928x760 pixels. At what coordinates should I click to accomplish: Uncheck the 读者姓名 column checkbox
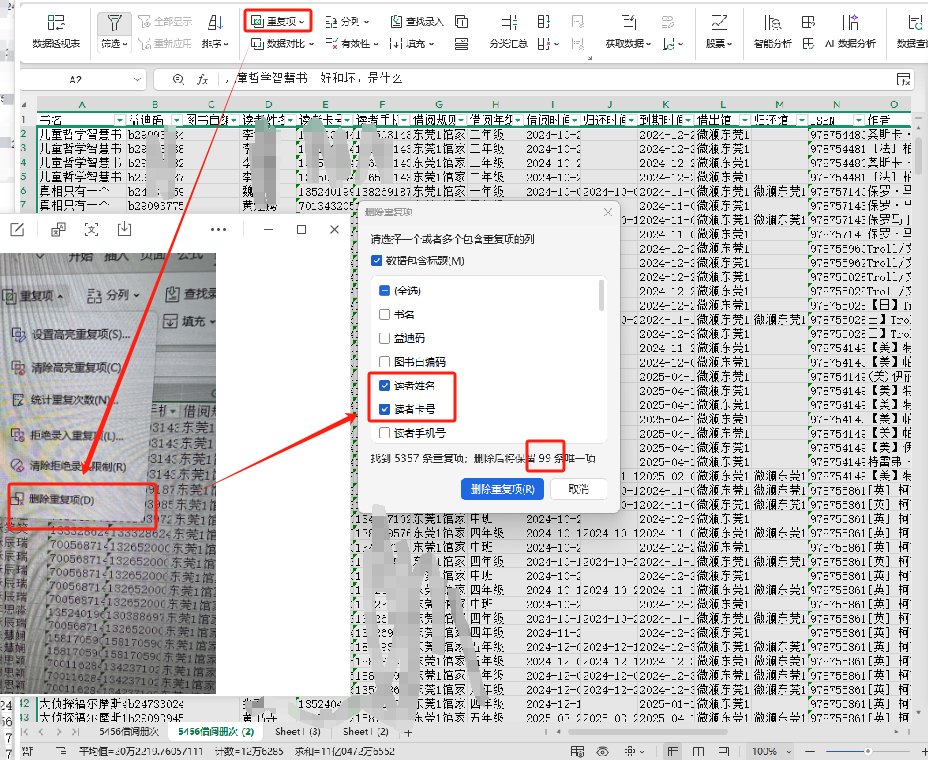385,385
